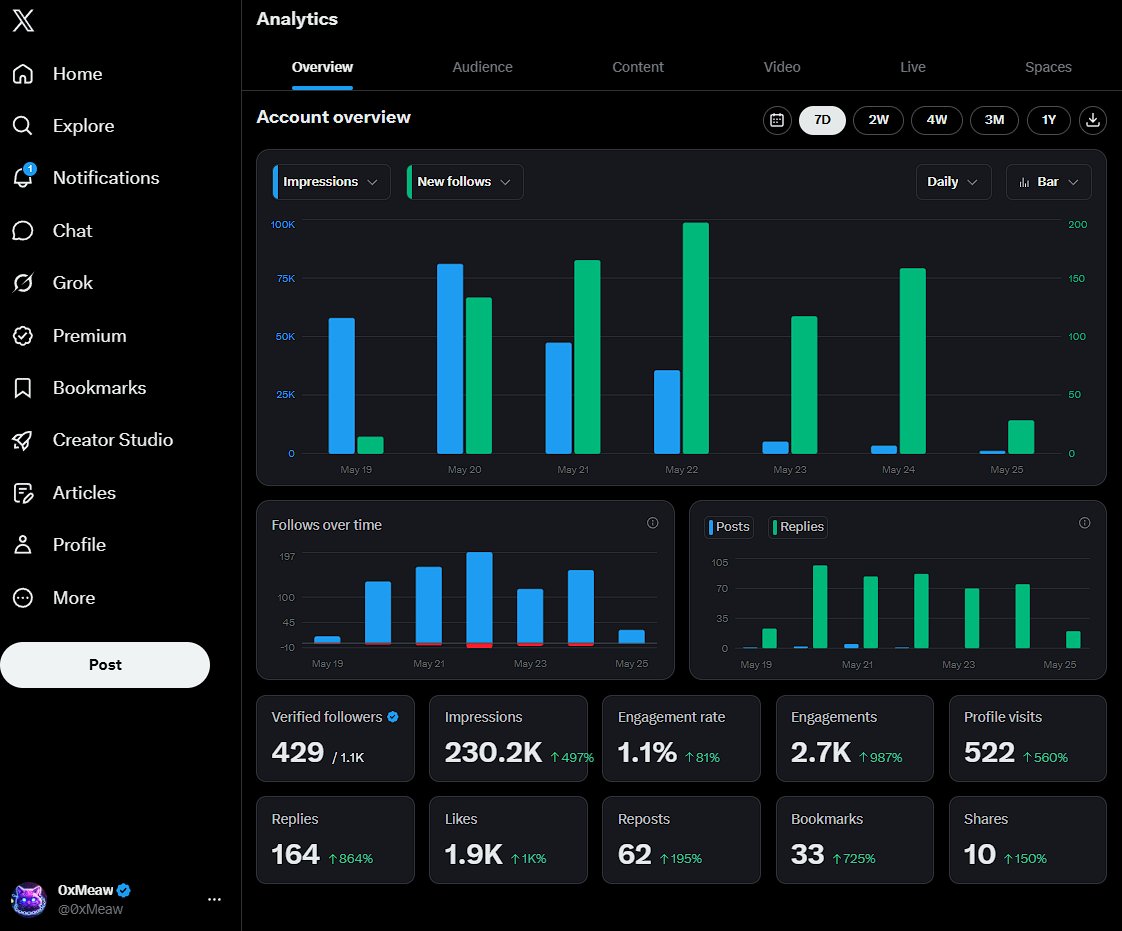Select the 2W time range
This screenshot has height=931, width=1122.
pos(879,120)
